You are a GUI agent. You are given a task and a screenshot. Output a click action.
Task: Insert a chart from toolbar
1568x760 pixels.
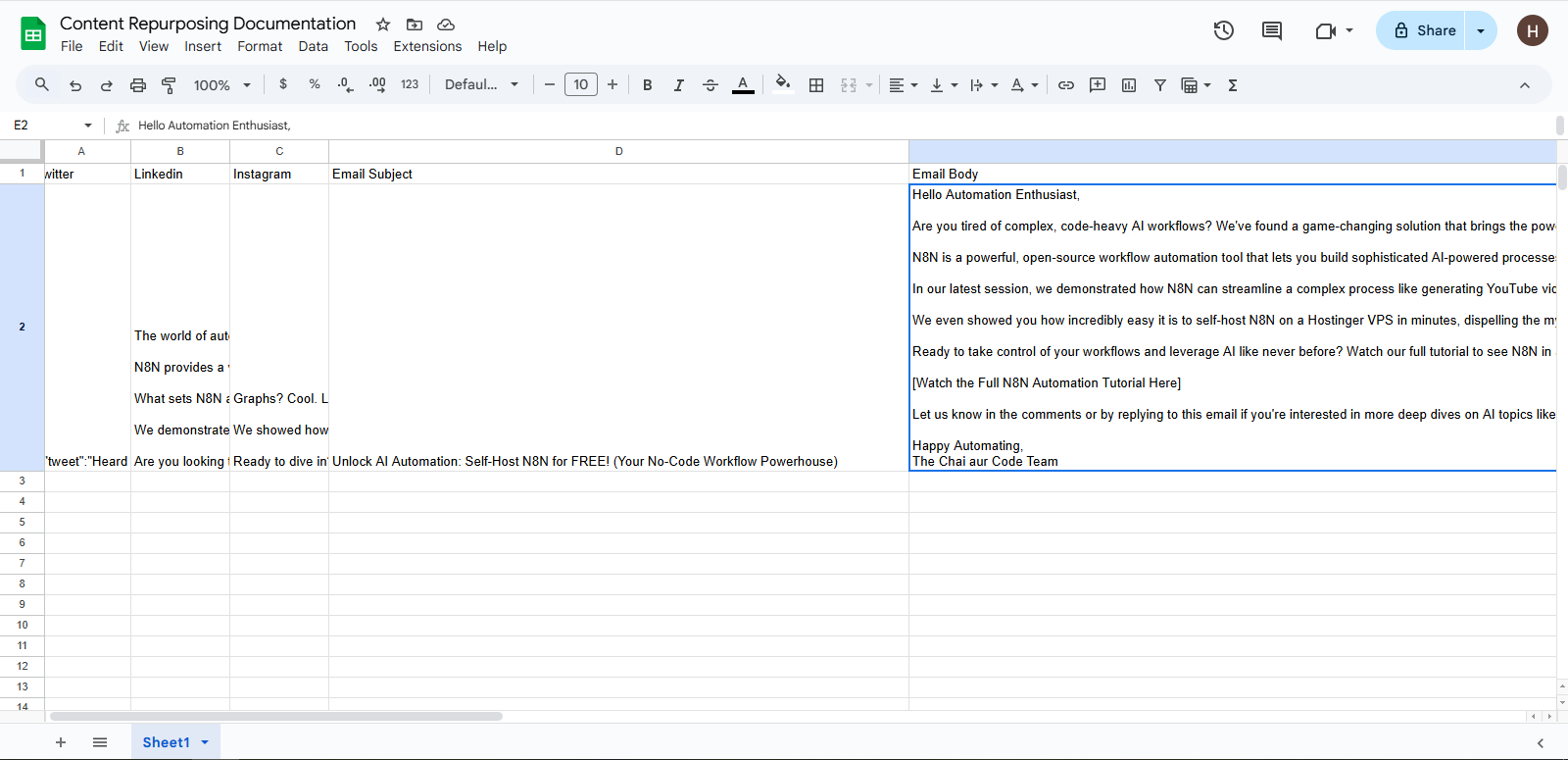point(1129,85)
